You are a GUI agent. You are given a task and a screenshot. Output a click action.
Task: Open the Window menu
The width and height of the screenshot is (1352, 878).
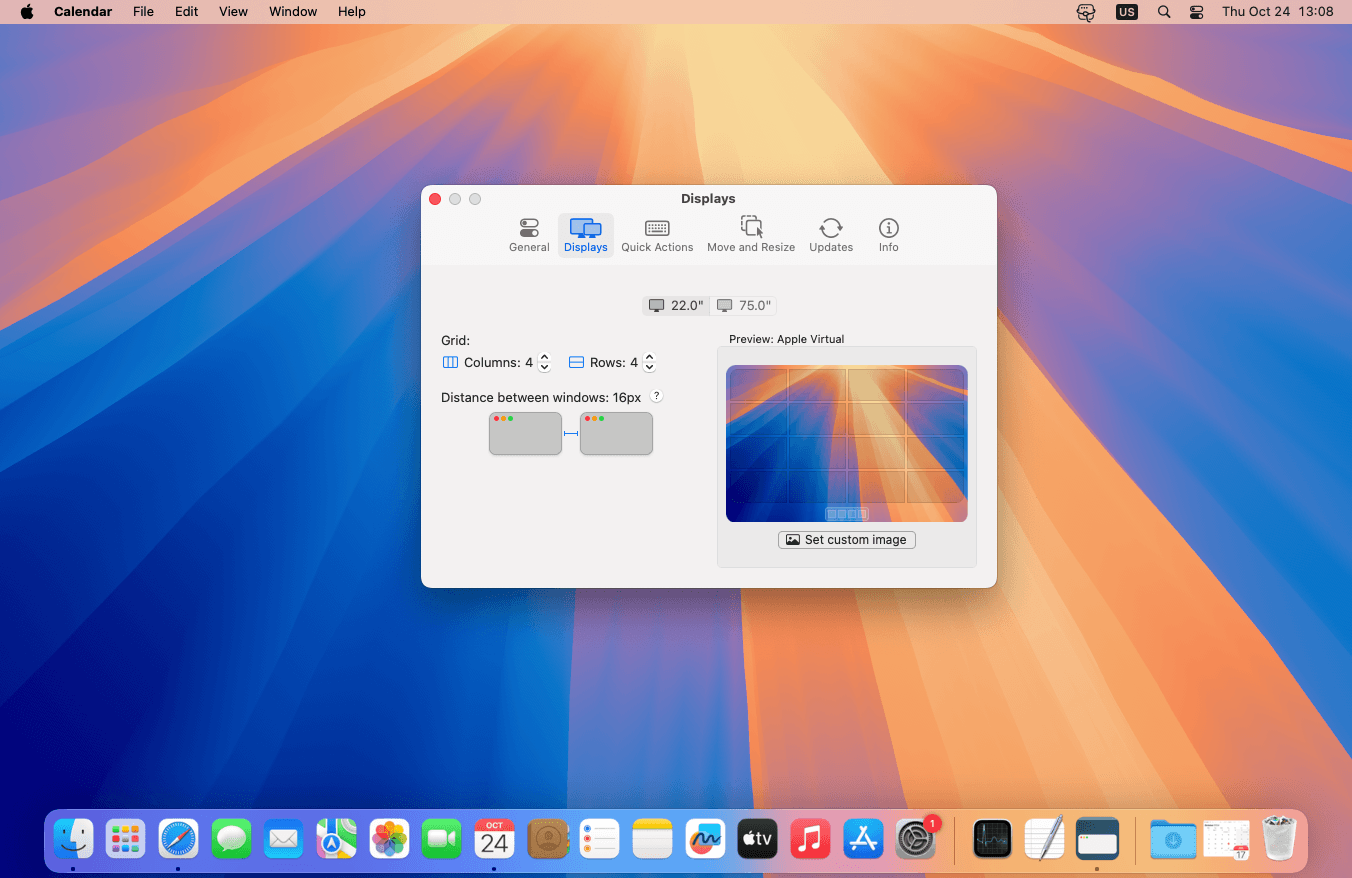pos(293,12)
